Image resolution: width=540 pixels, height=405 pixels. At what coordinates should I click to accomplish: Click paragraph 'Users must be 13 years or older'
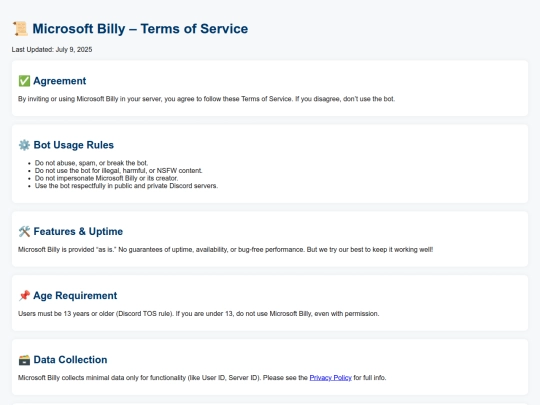(198, 314)
